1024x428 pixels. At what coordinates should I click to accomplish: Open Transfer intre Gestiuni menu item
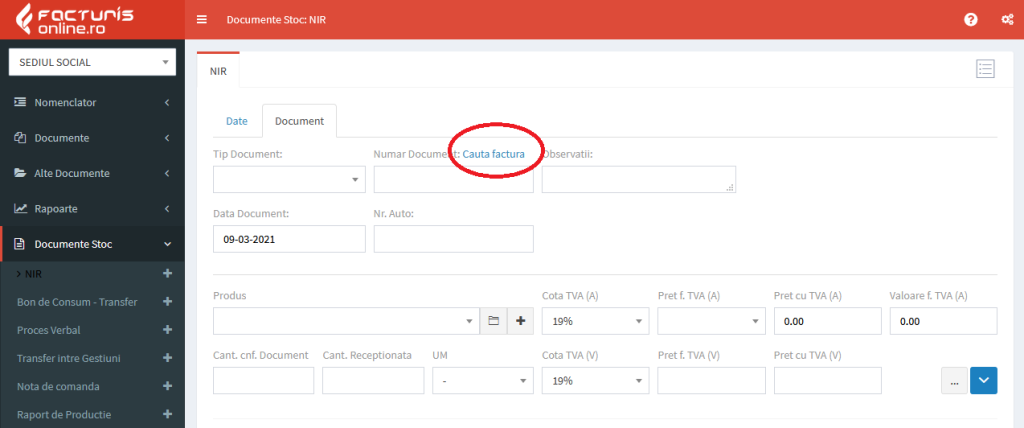click(69, 358)
